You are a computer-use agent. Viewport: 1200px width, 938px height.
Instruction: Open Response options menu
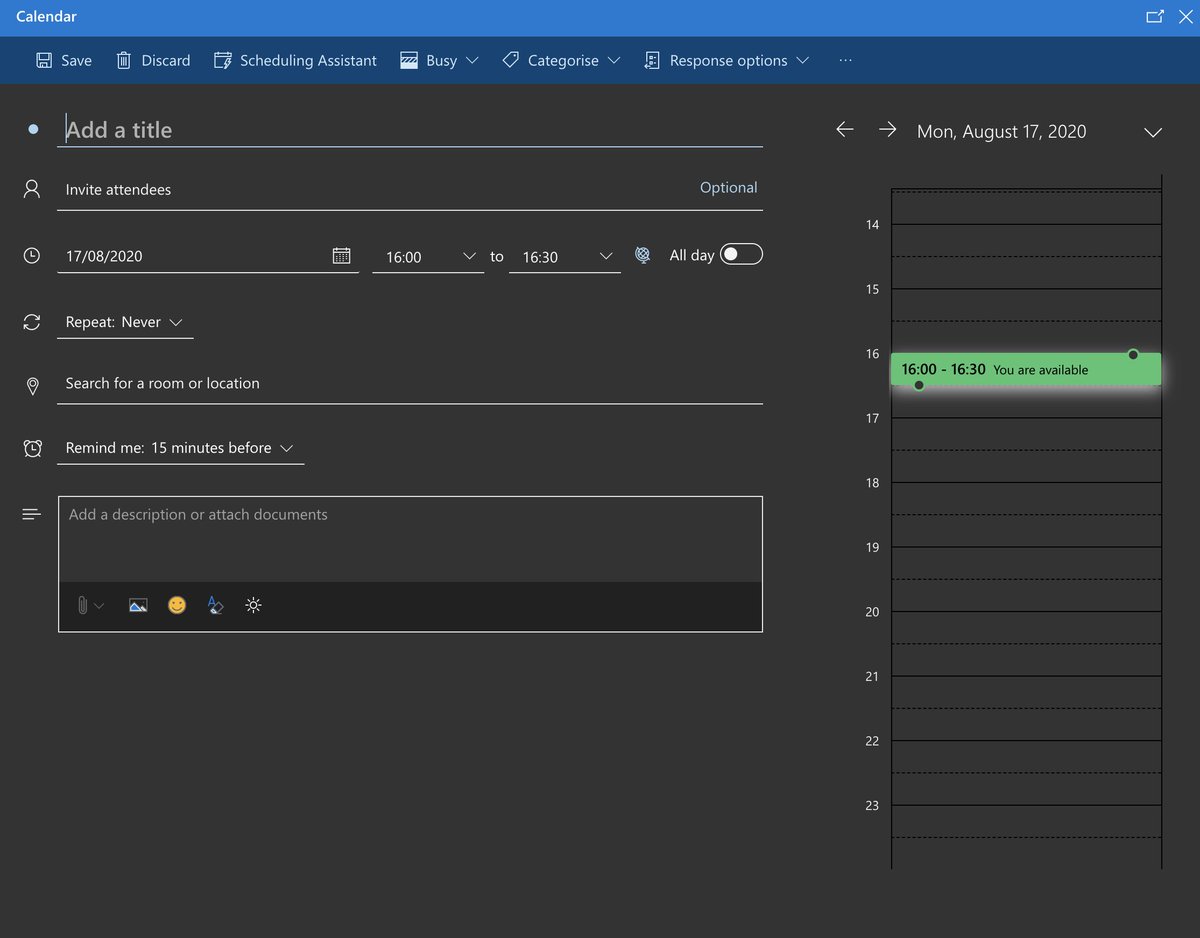coord(727,60)
